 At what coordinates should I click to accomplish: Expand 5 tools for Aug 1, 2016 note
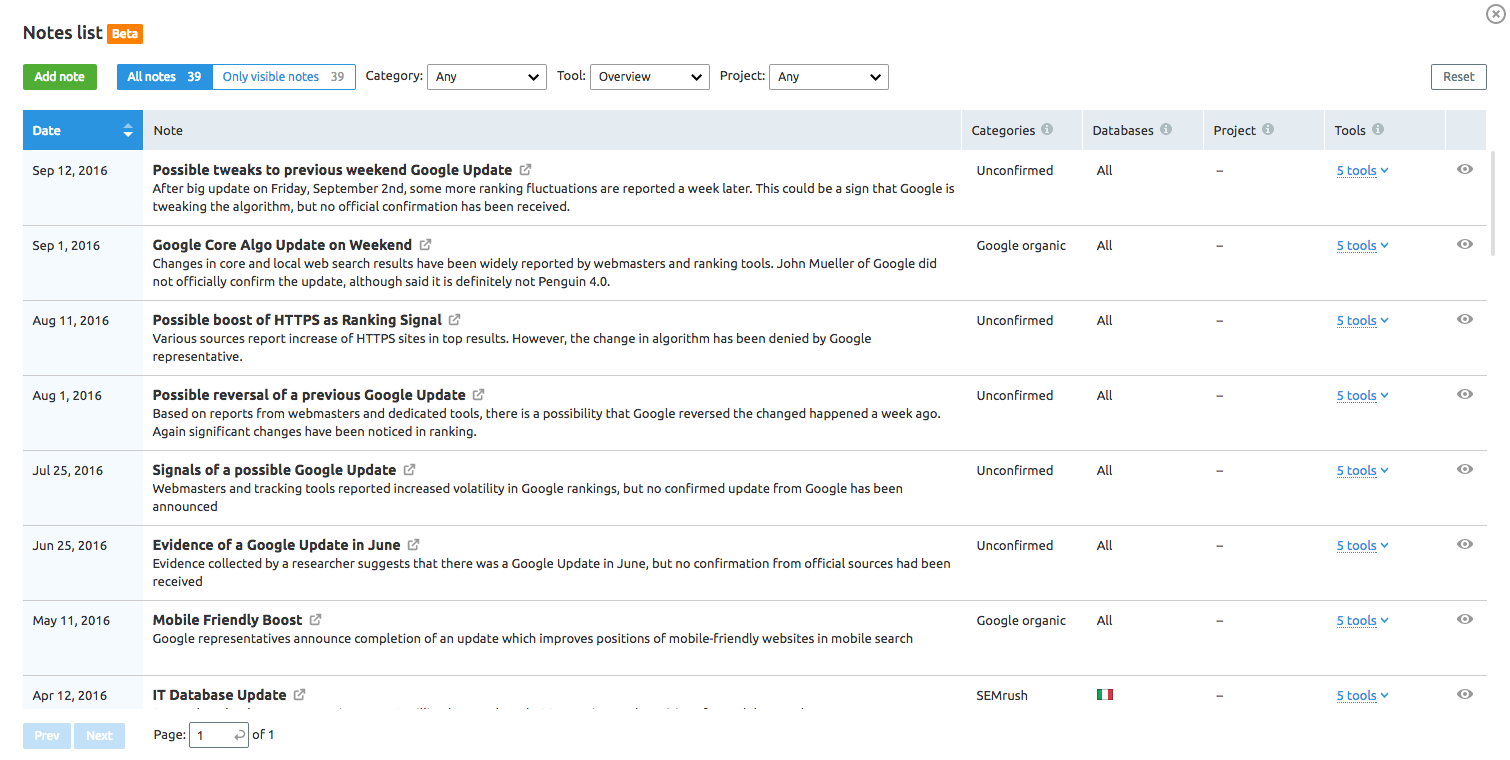[x=1363, y=396]
